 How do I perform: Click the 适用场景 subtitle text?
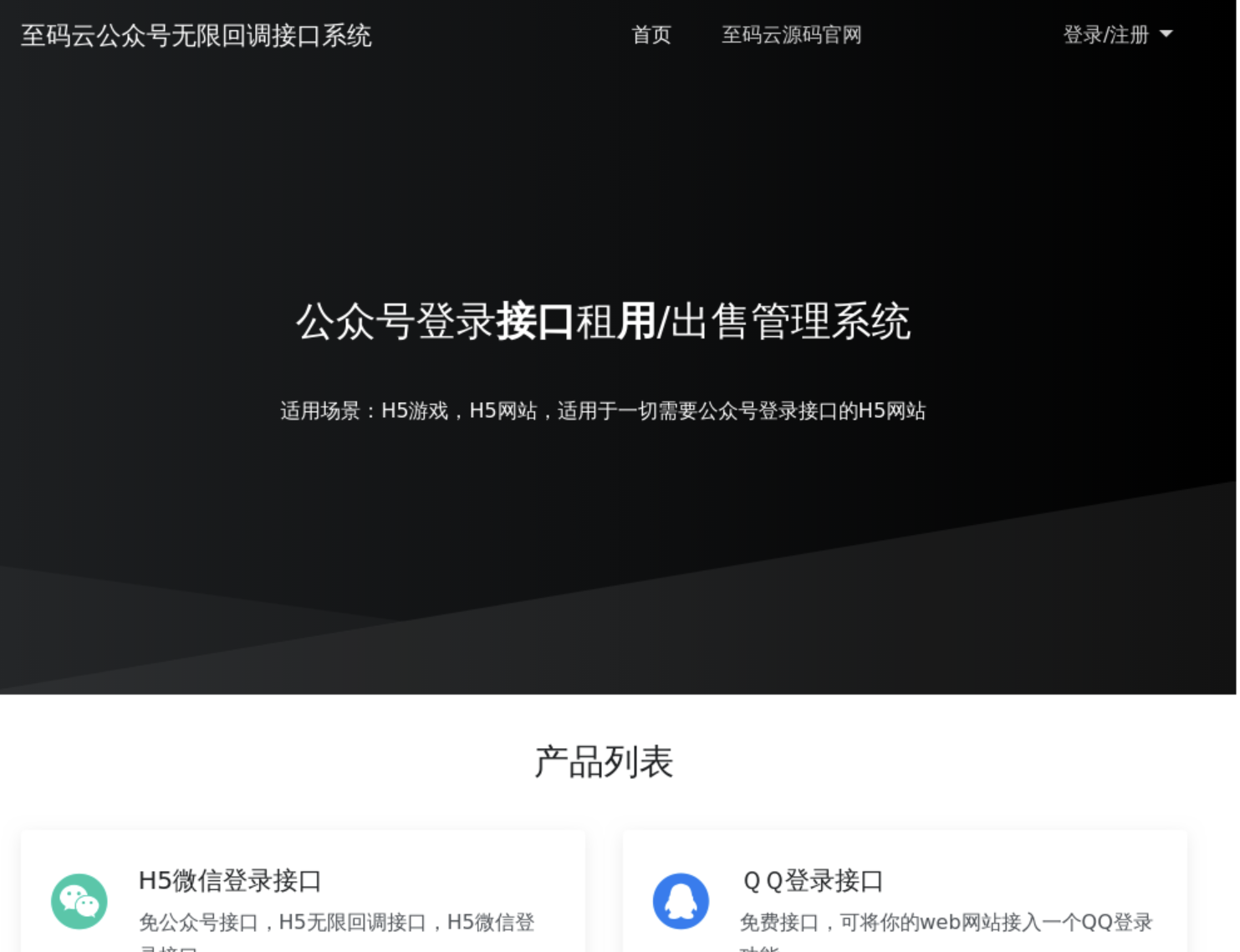(603, 410)
